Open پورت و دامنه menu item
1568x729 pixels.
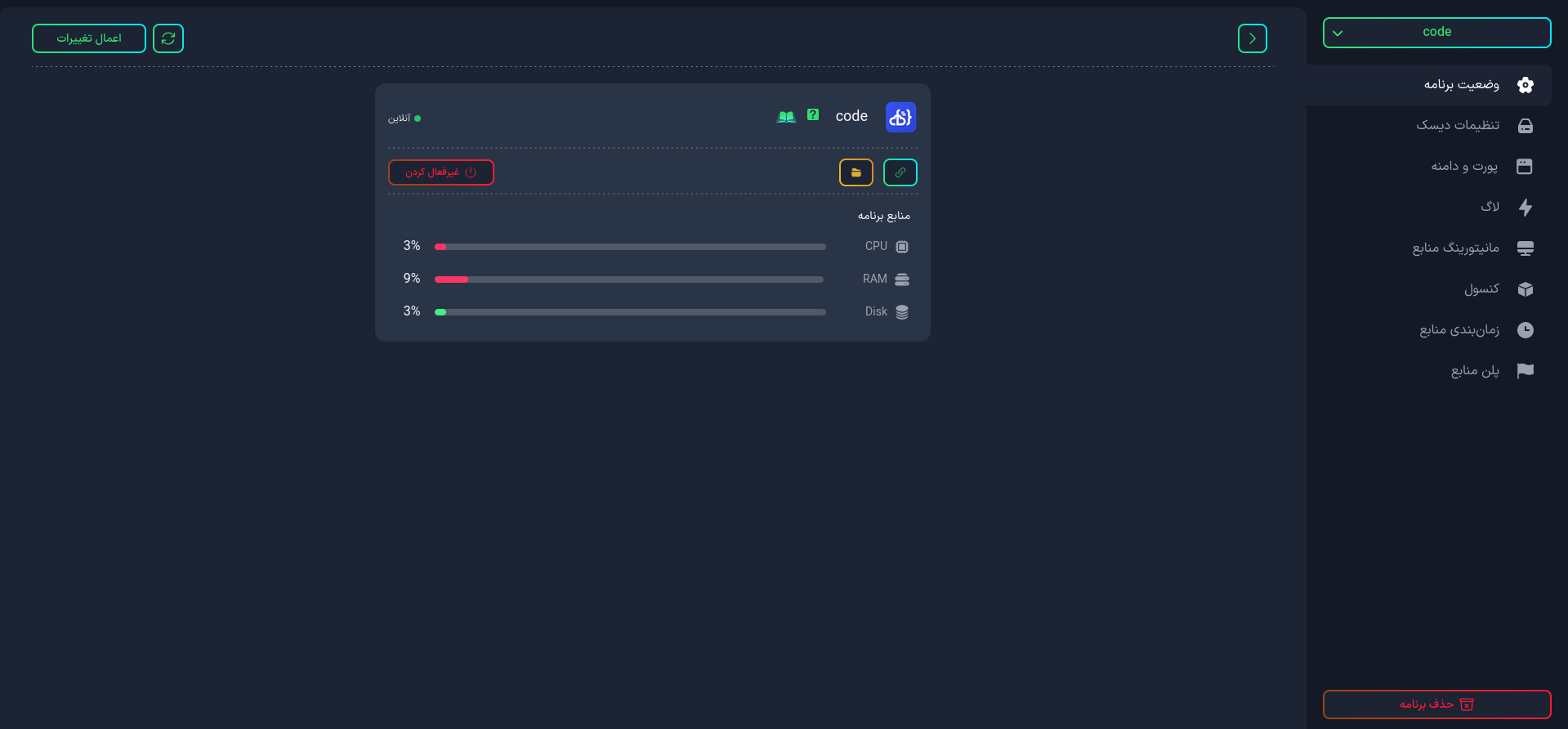pos(1428,167)
